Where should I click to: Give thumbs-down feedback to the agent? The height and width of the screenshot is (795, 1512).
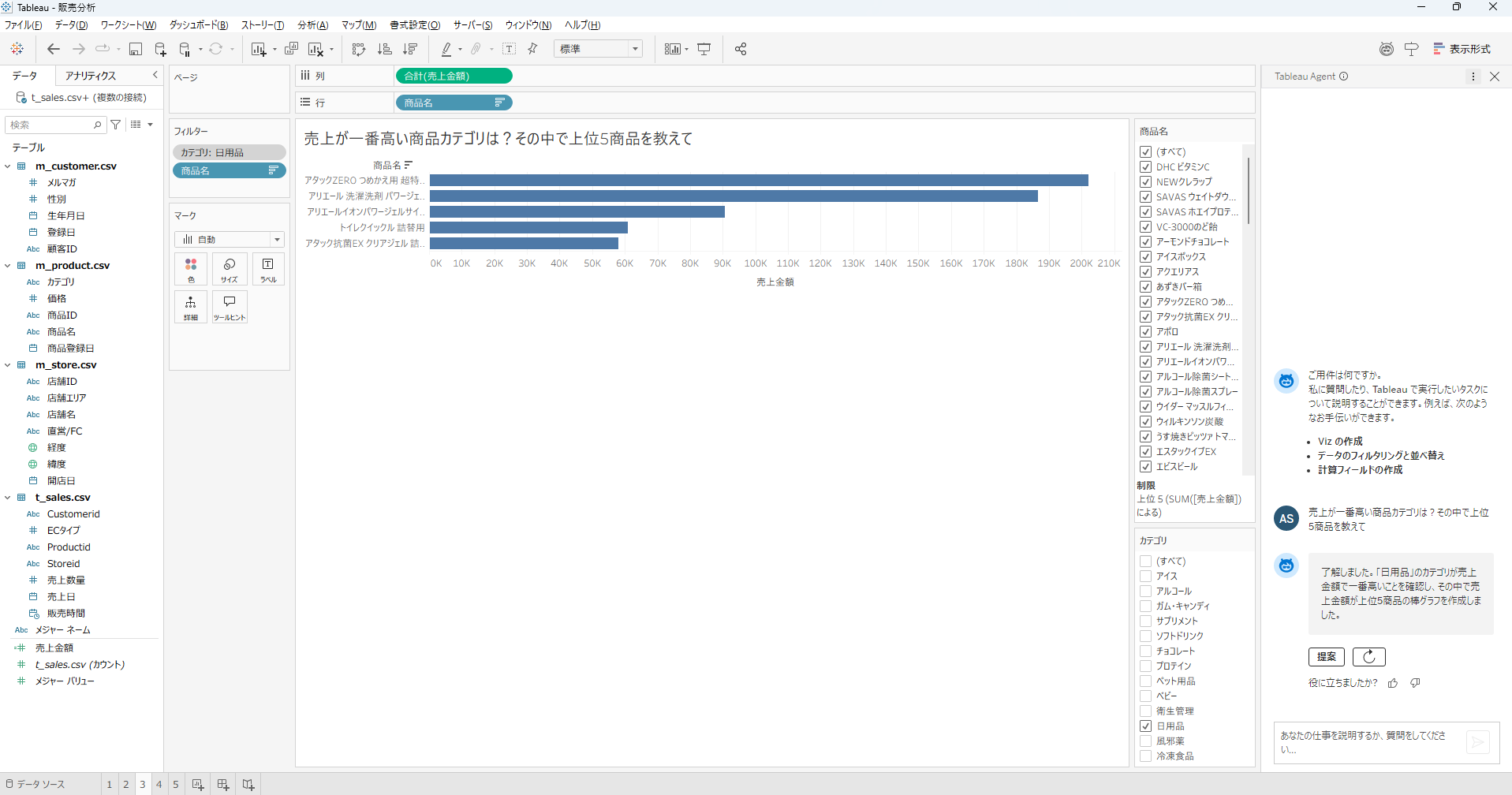pos(1416,683)
